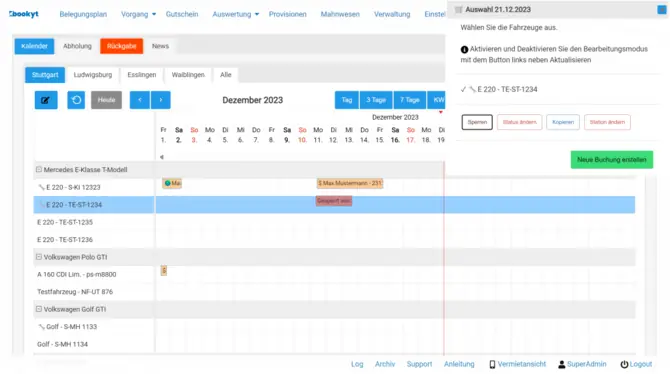
Task: Click the Sperren button
Action: [x=477, y=122]
